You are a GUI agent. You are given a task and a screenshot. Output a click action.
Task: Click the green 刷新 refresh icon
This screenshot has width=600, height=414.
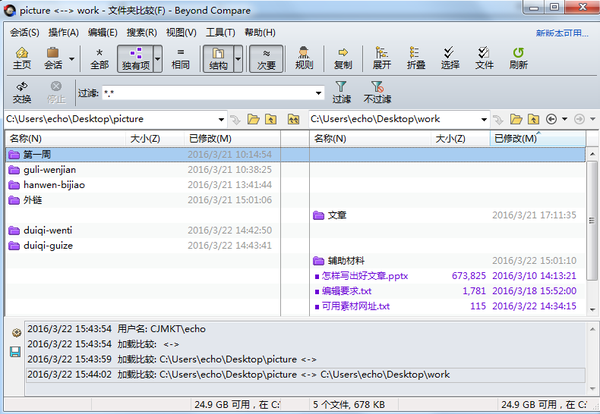pyautogui.click(x=518, y=58)
